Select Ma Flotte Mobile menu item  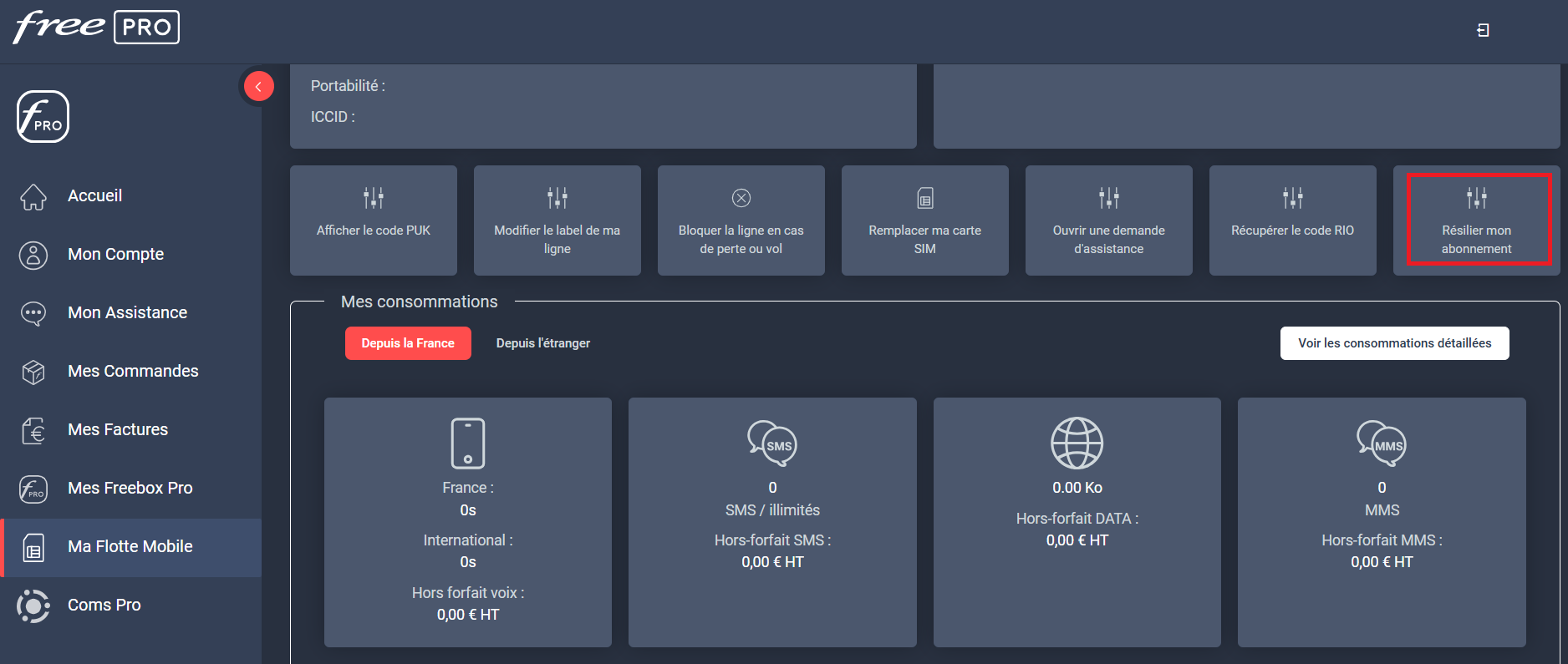pos(130,546)
